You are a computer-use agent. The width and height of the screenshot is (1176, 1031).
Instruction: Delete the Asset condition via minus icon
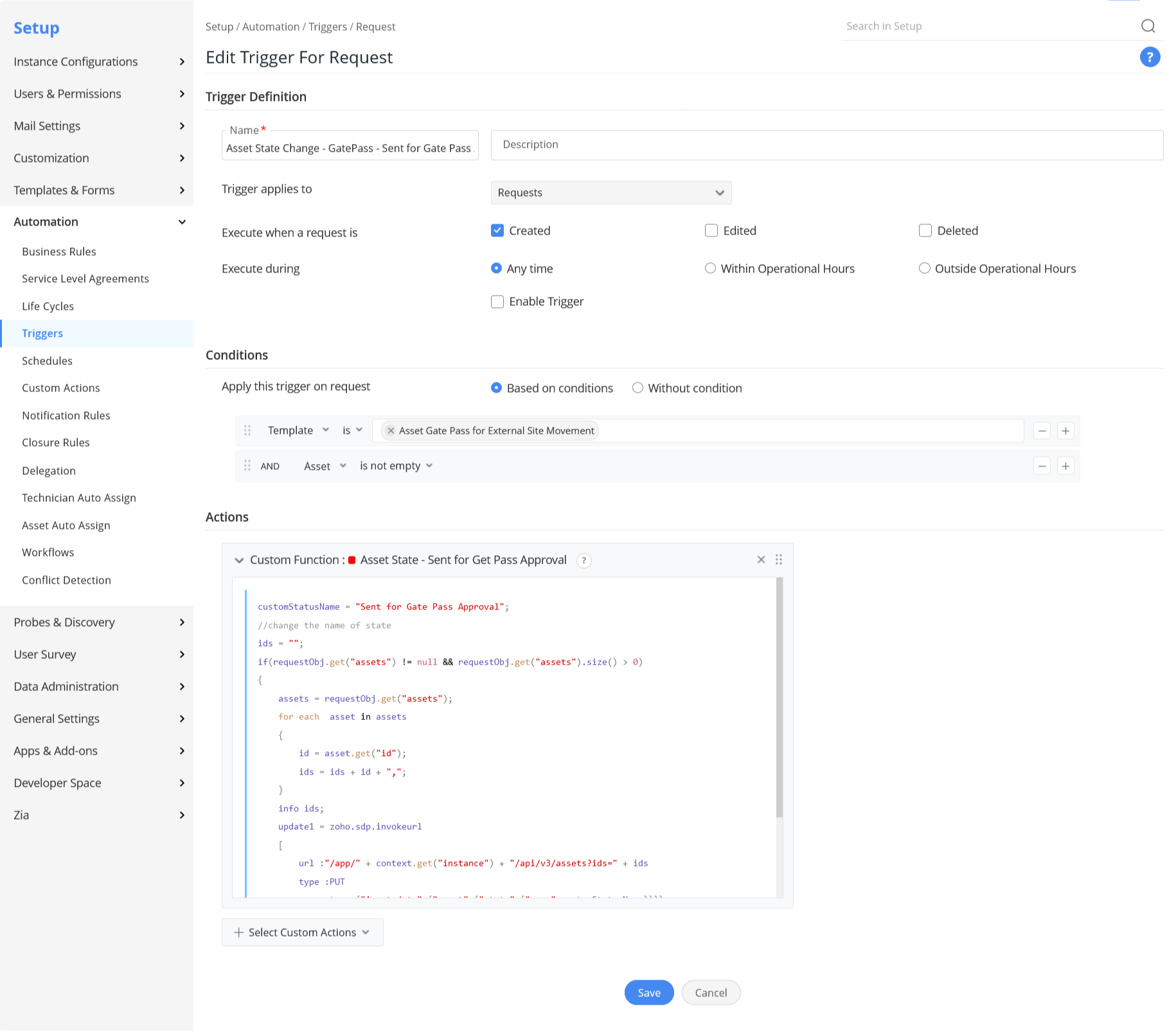1042,466
